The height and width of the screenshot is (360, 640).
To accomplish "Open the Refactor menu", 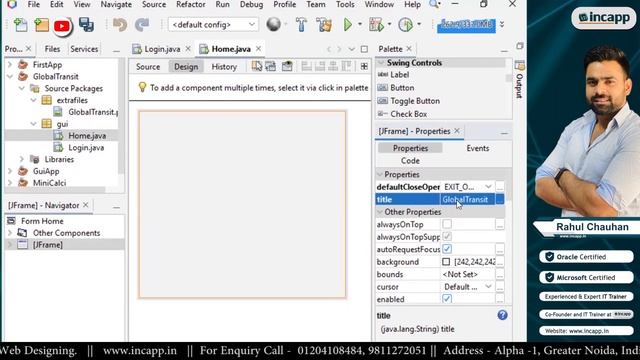I will 191,4.
